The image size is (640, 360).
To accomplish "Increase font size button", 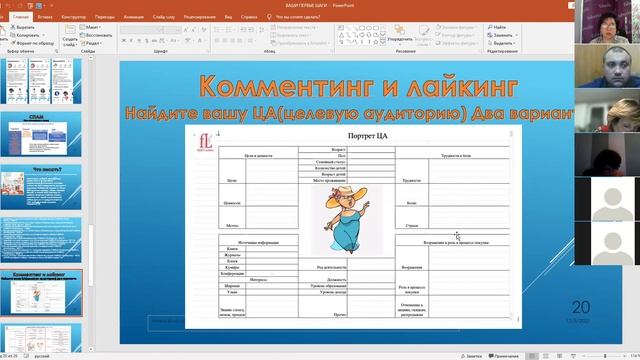I will (186, 30).
